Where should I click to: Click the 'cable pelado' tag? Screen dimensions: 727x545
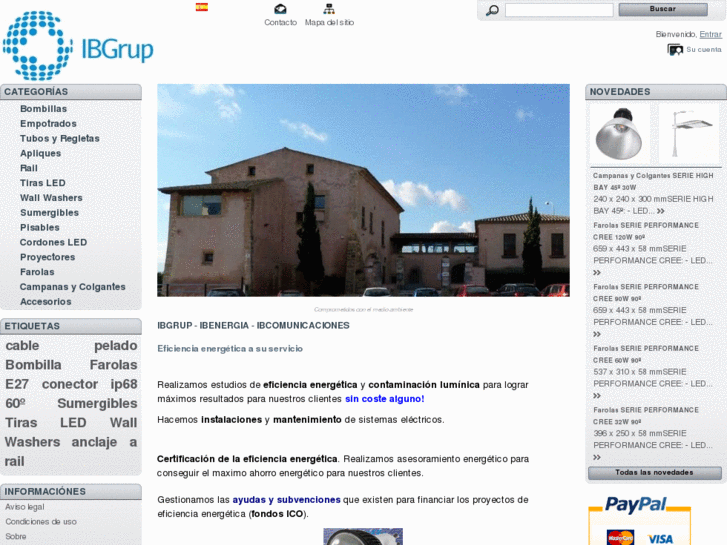pyautogui.click(x=71, y=346)
